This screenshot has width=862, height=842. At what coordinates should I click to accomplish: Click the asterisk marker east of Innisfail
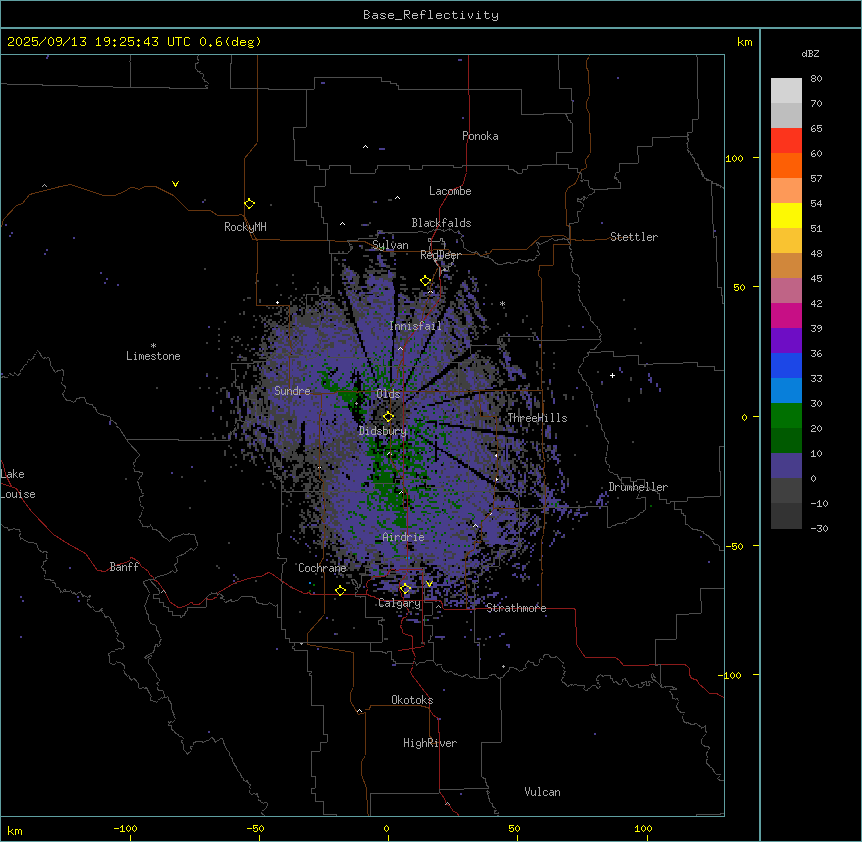(502, 303)
